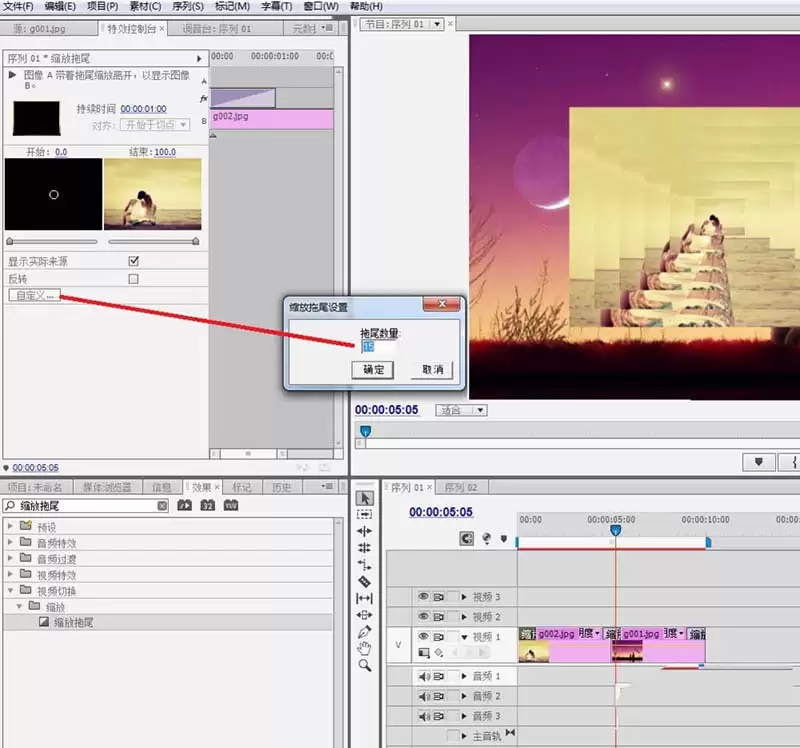
Task: Click the start preview slider handle
Action: (x=10, y=241)
